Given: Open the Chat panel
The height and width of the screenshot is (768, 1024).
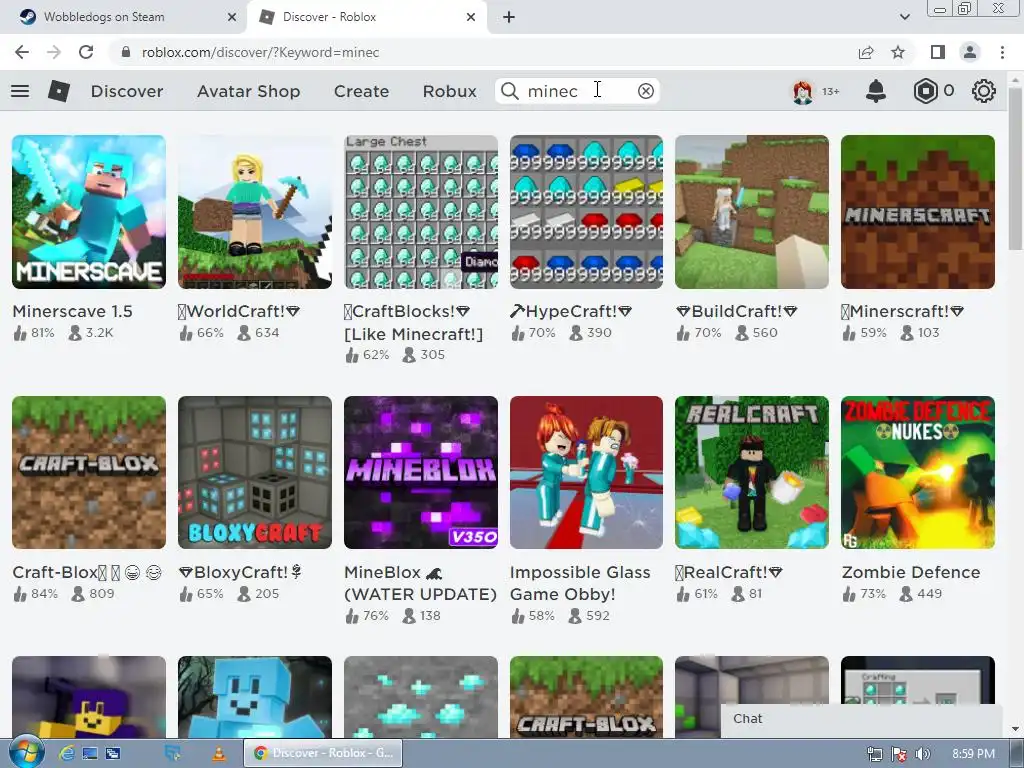Looking at the screenshot, I should 861,719.
